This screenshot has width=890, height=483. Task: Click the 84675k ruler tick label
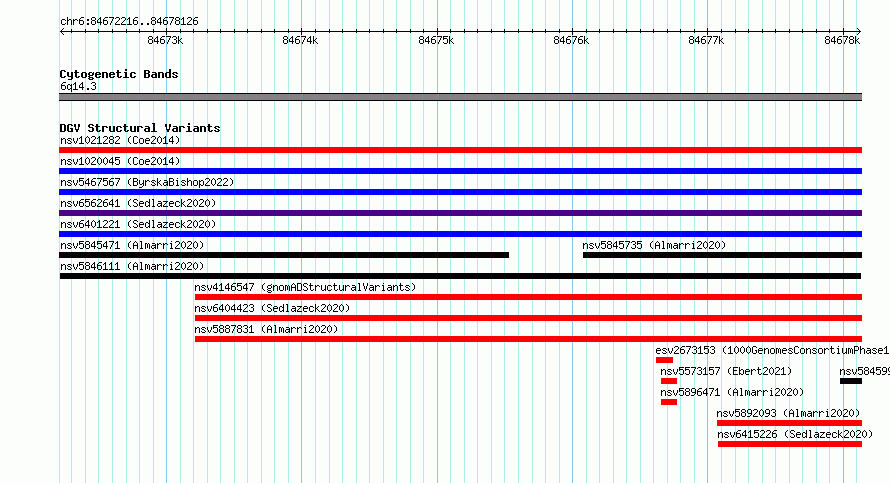pyautogui.click(x=436, y=40)
